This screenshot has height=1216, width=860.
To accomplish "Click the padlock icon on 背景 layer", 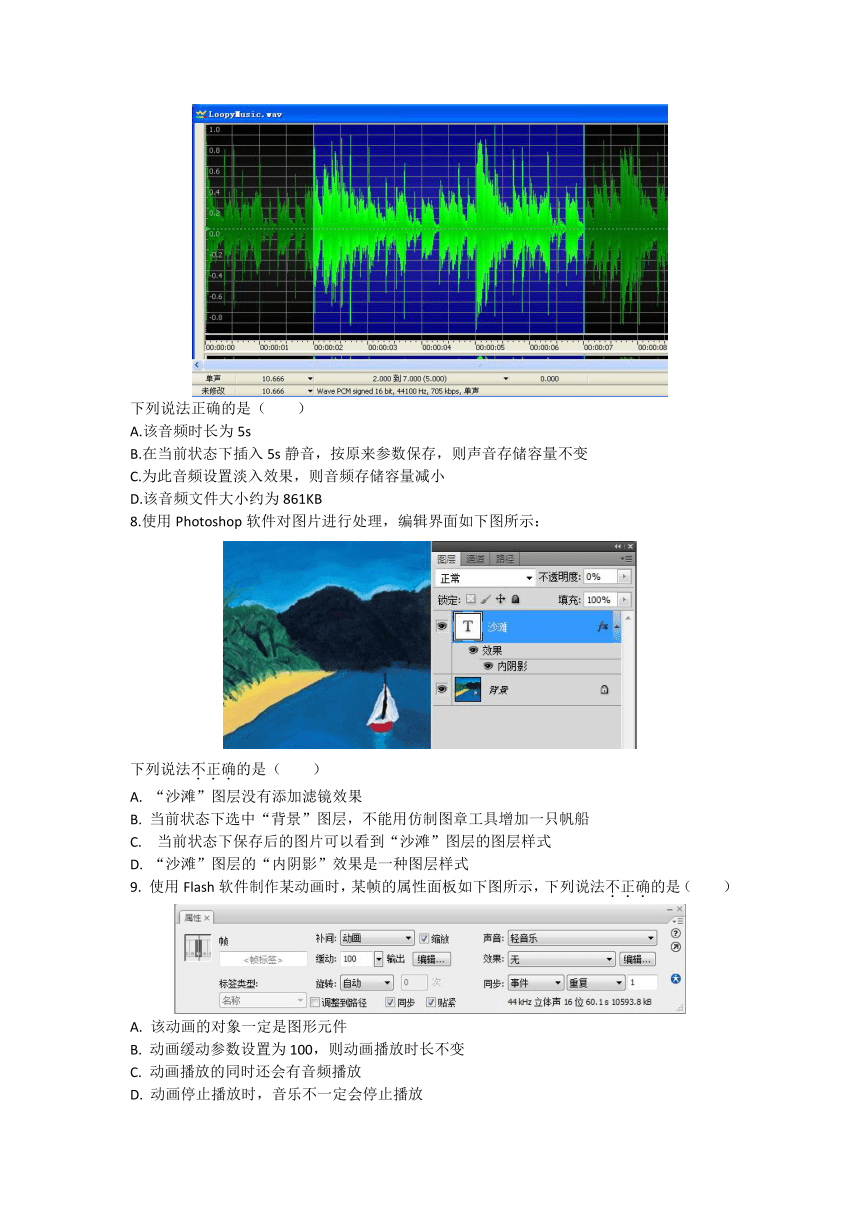I will (604, 690).
